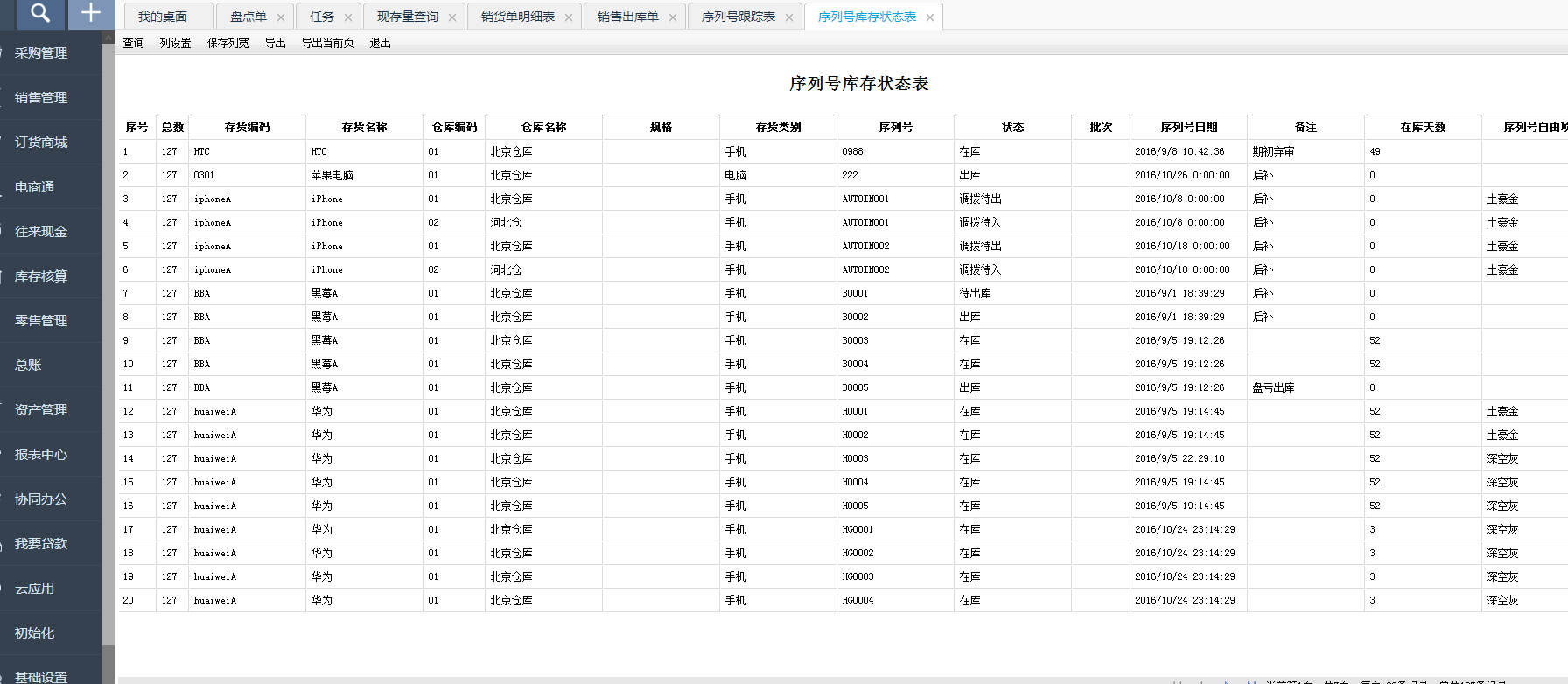Click 退出 to exit the report

point(380,43)
